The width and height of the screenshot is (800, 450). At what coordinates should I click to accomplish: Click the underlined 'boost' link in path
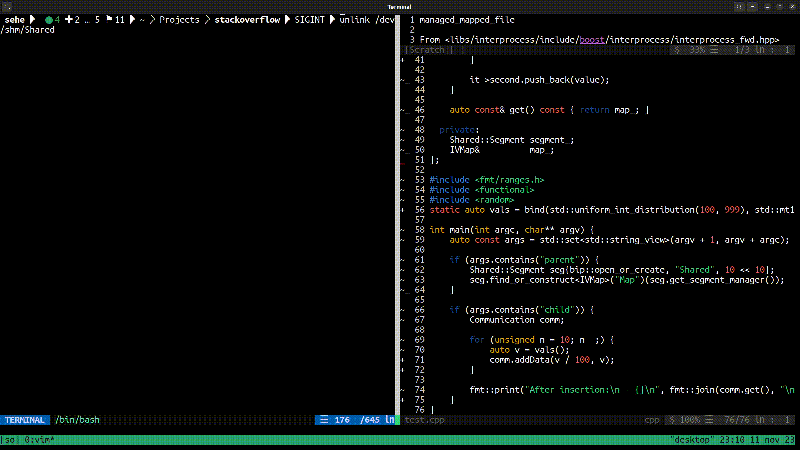coord(592,40)
